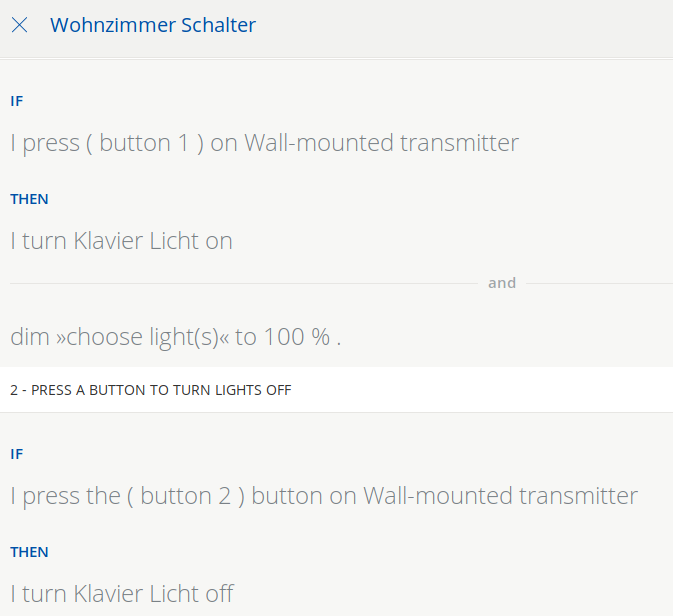Close the Wohnzimmer Schalter editor with the X

[x=19, y=26]
